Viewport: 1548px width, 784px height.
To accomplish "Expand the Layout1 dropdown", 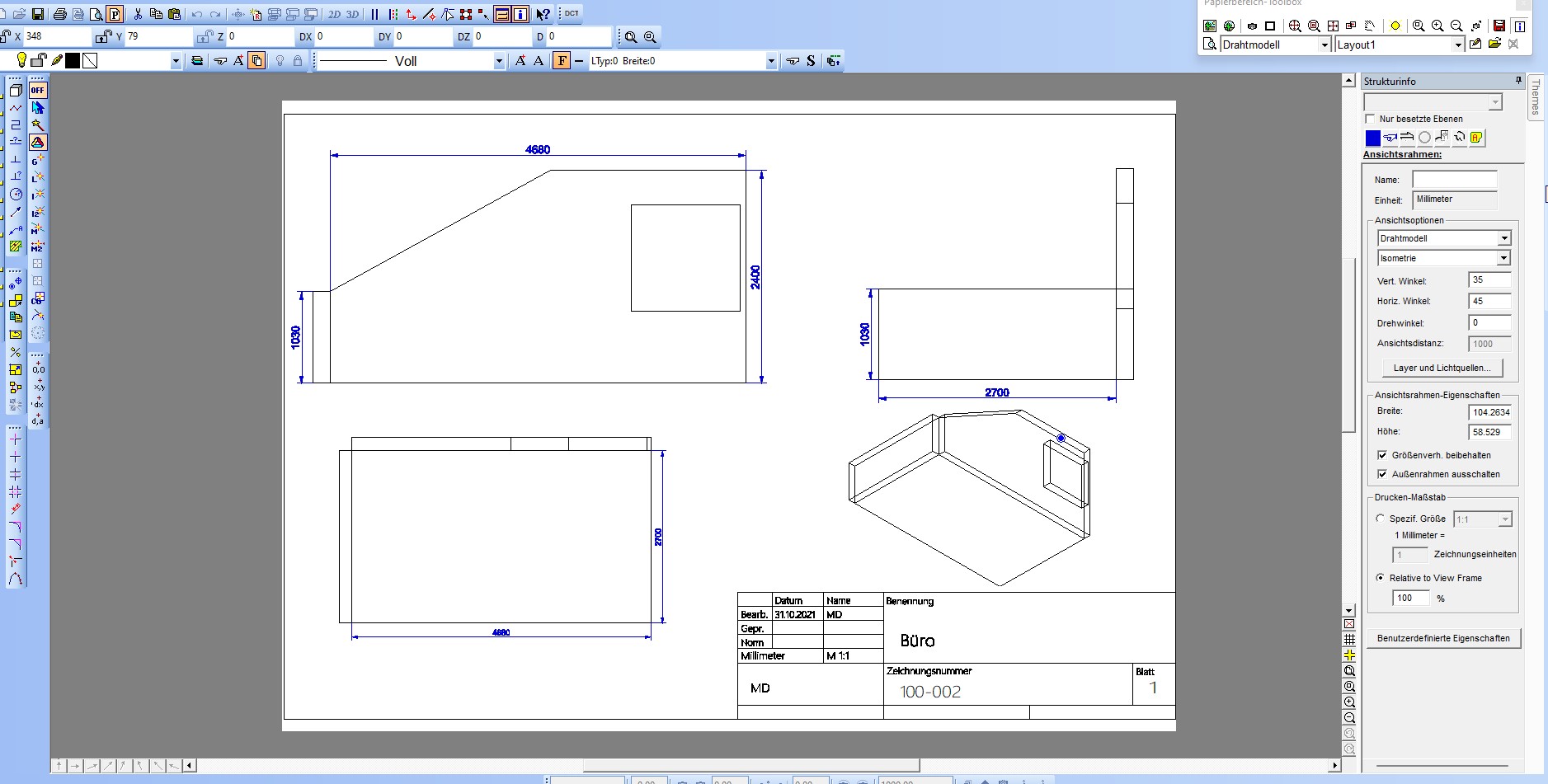I will (x=1458, y=45).
